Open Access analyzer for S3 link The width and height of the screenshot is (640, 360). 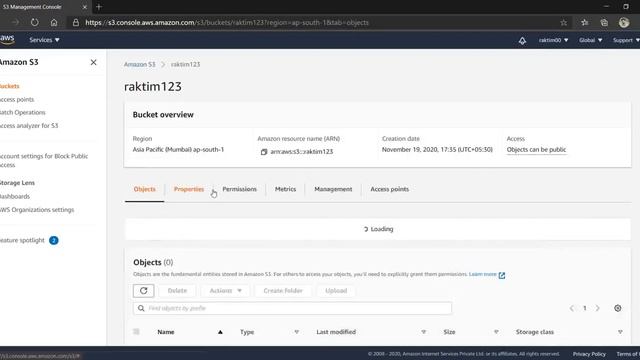29,126
